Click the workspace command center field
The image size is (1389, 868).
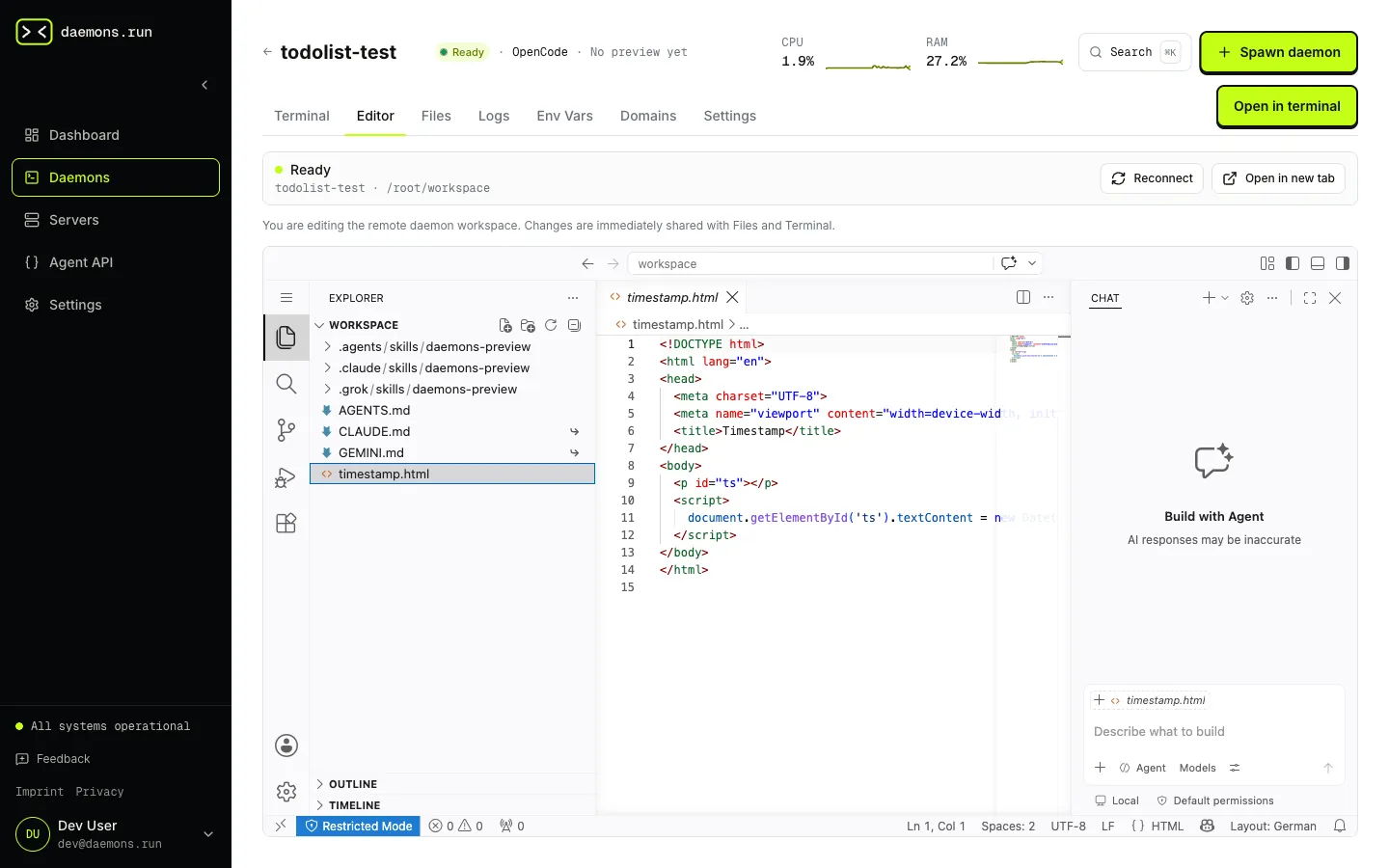pyautogui.click(x=810, y=263)
